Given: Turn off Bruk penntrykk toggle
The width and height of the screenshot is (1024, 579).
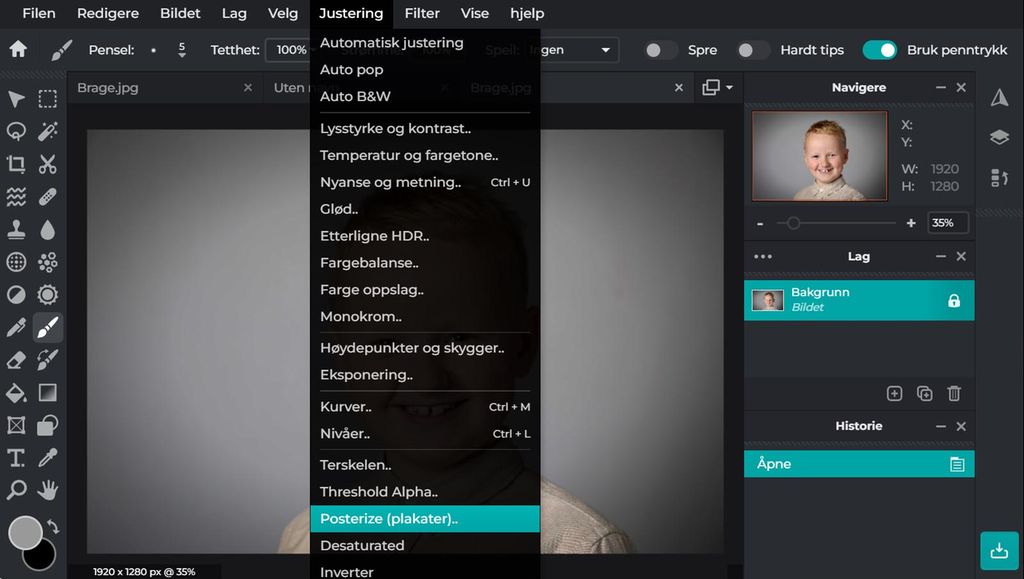Looking at the screenshot, I should pyautogui.click(x=880, y=50).
